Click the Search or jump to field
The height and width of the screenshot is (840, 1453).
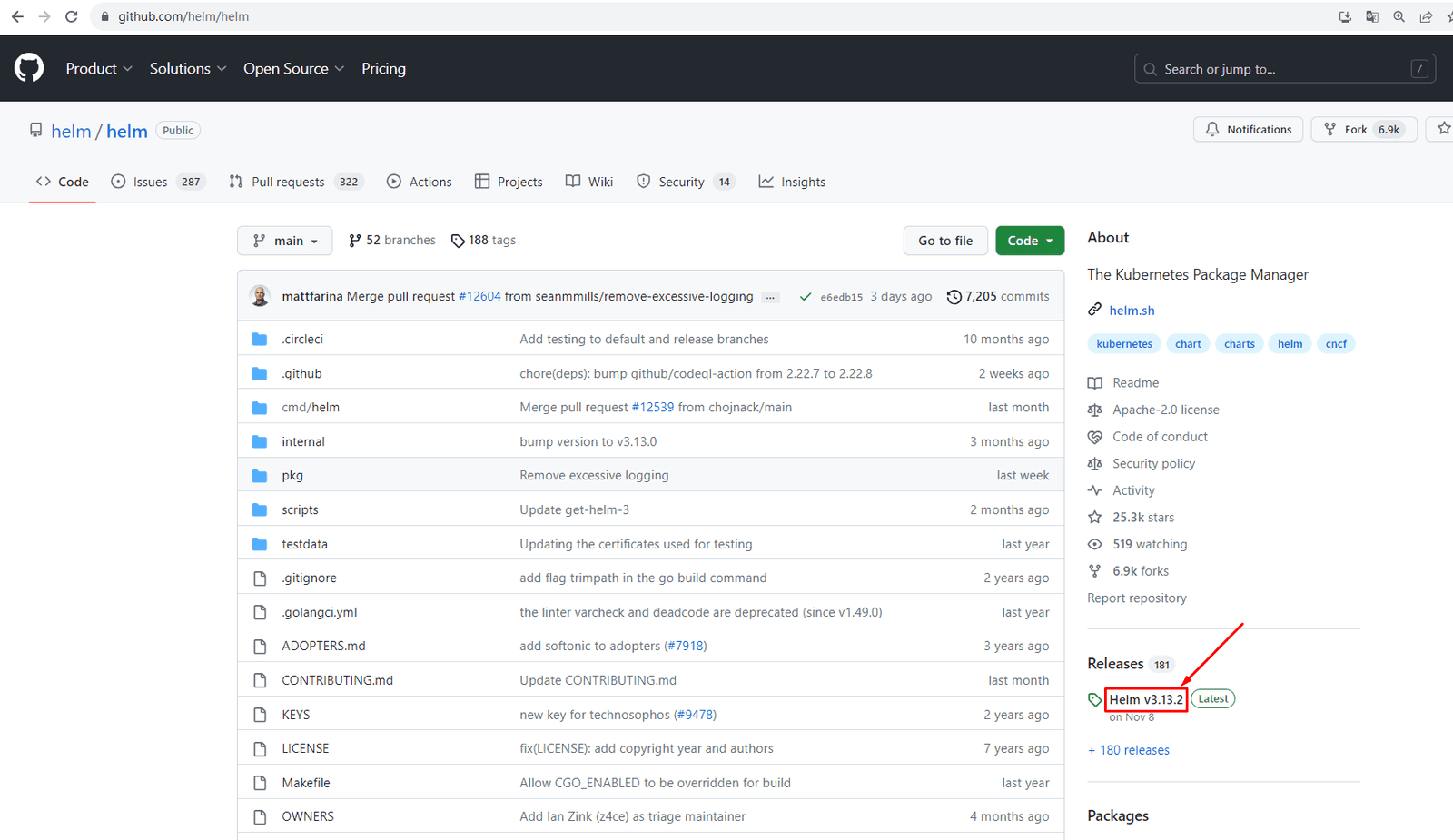[1285, 69]
